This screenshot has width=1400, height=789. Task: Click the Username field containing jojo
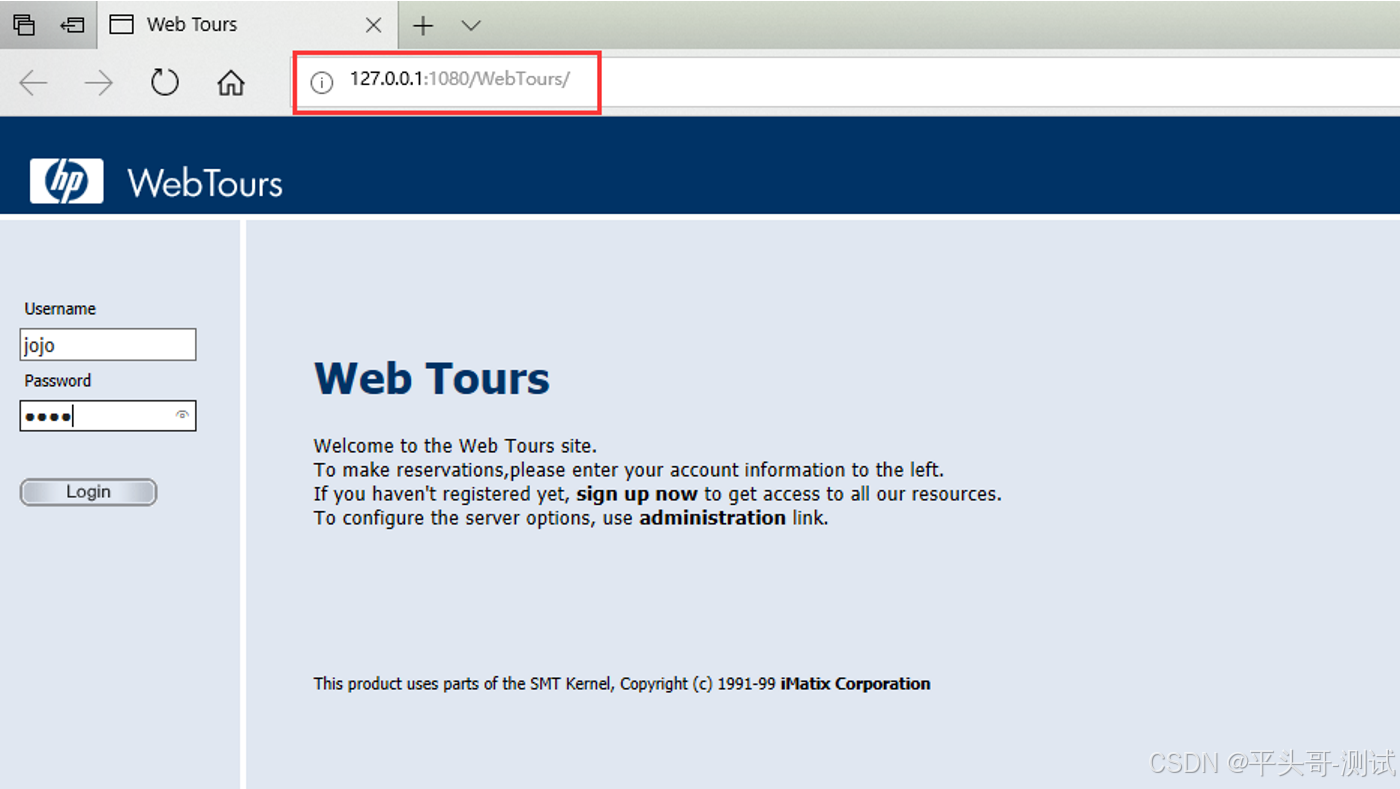tap(108, 344)
